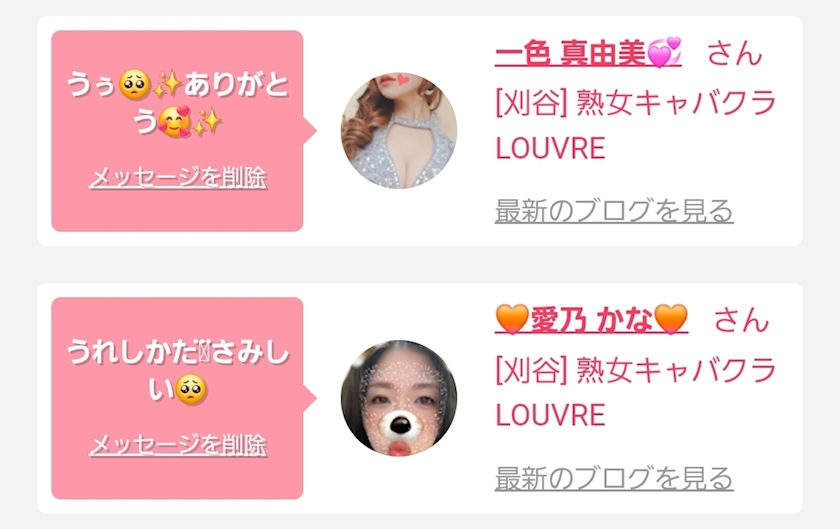Click the orange heart before 愛乃 かな
840x529 pixels.
pos(512,319)
